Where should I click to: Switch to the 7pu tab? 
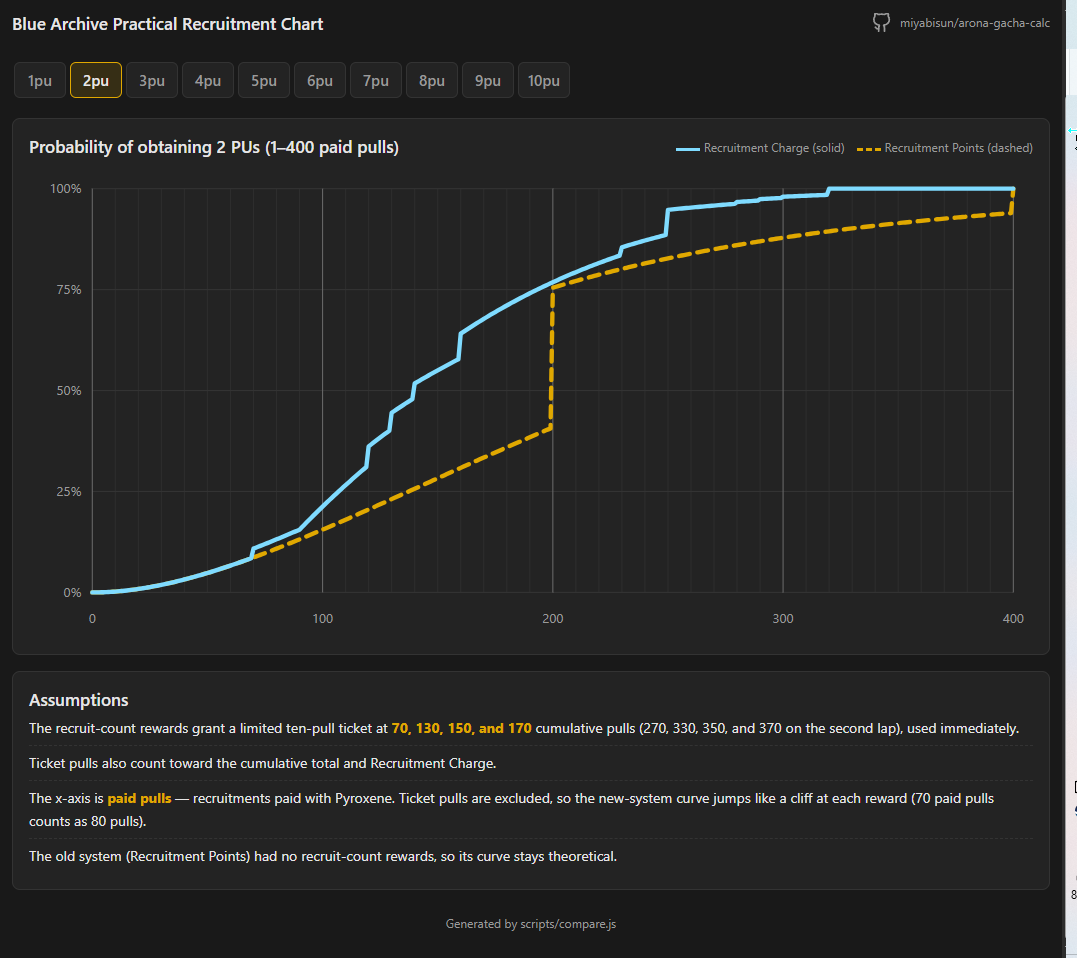click(376, 80)
